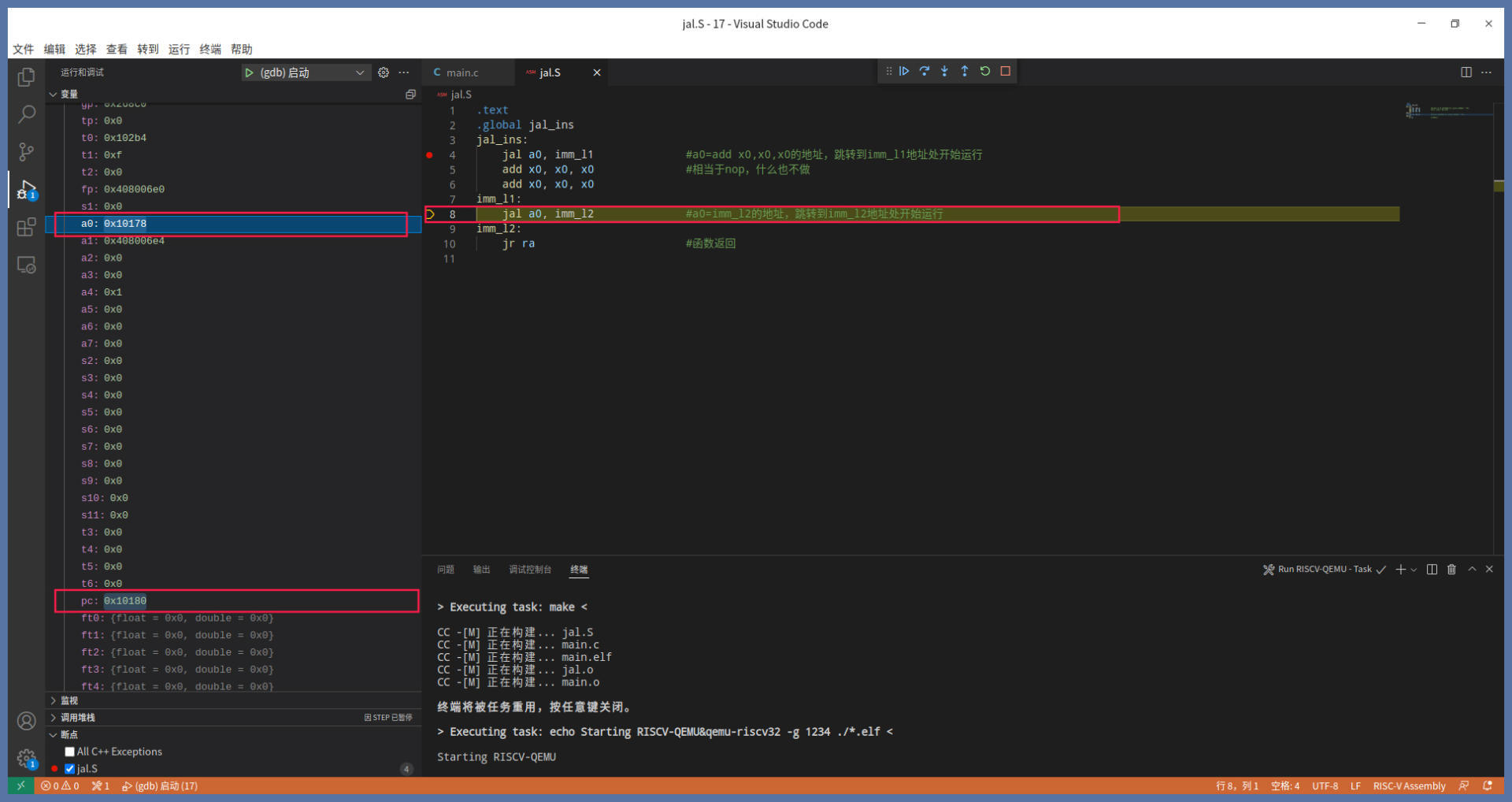Image resolution: width=1512 pixels, height=802 pixels.
Task: Open the Source Control view
Action: point(26,151)
